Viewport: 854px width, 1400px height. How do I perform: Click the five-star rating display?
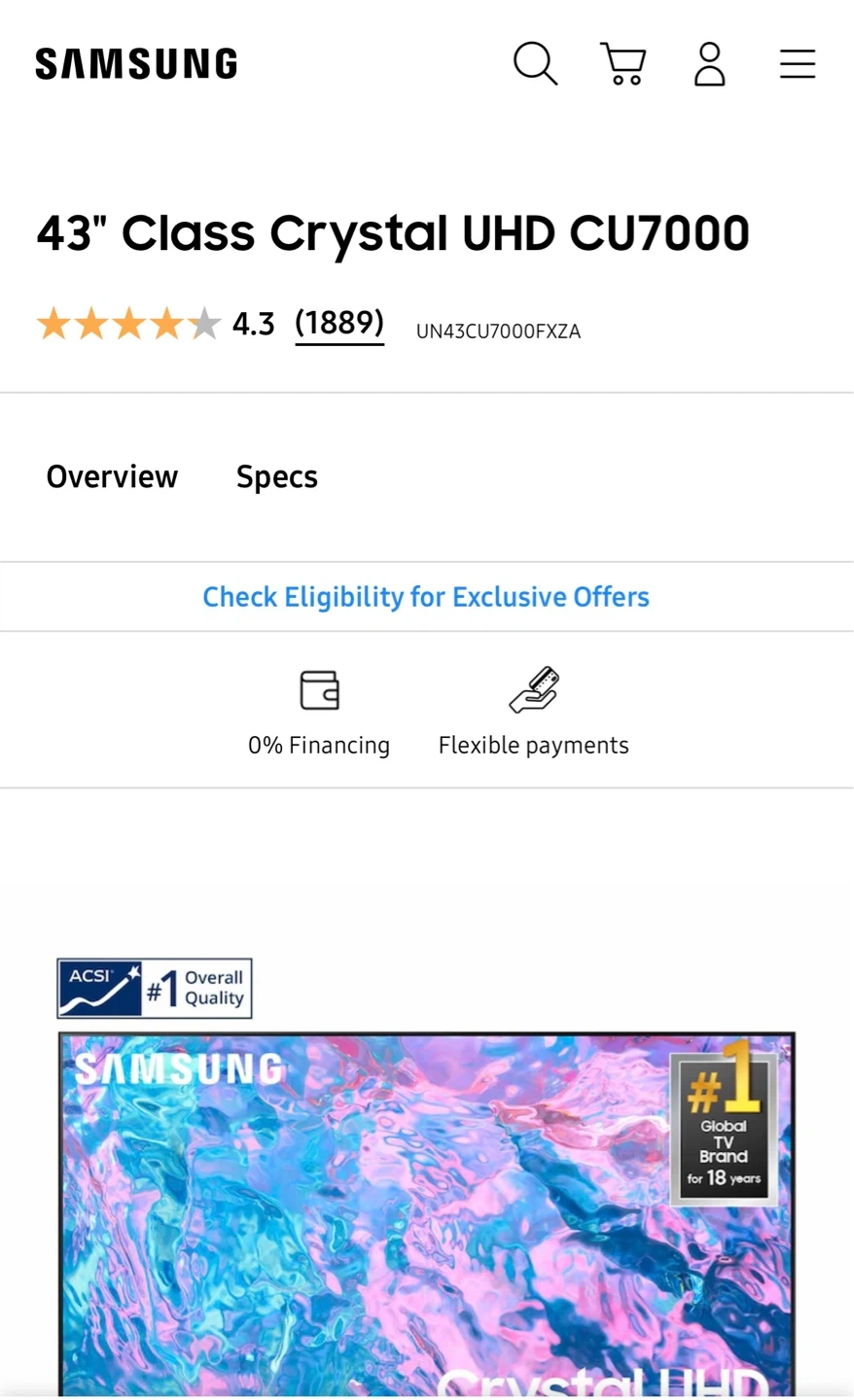coord(128,324)
